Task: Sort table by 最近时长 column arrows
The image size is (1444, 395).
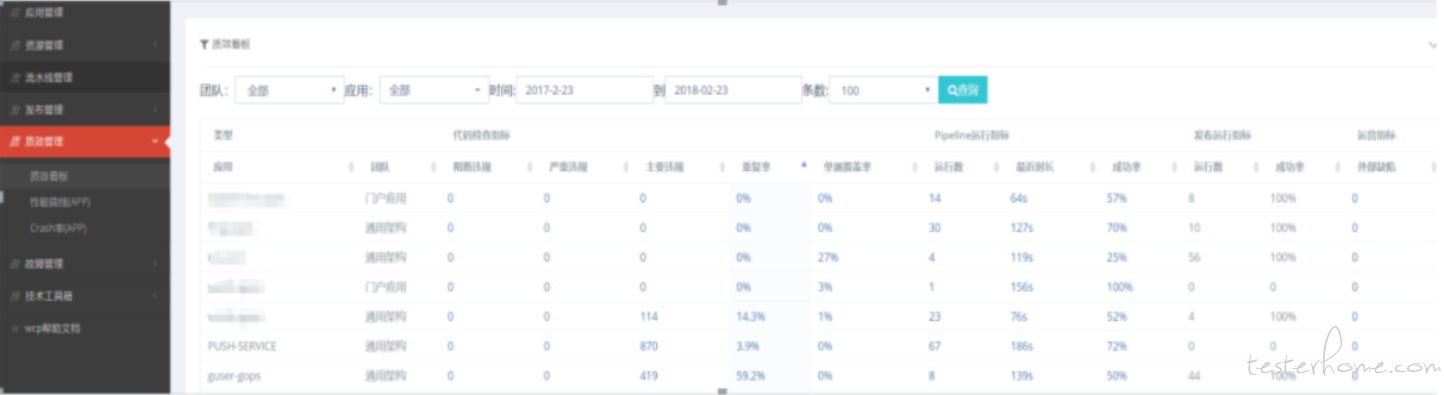Action: [1093, 166]
